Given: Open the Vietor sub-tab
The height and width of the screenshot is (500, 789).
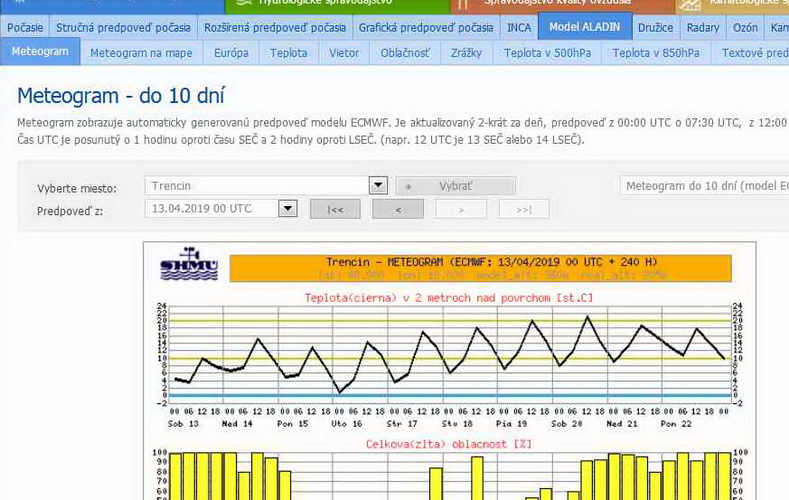Looking at the screenshot, I should 344,52.
